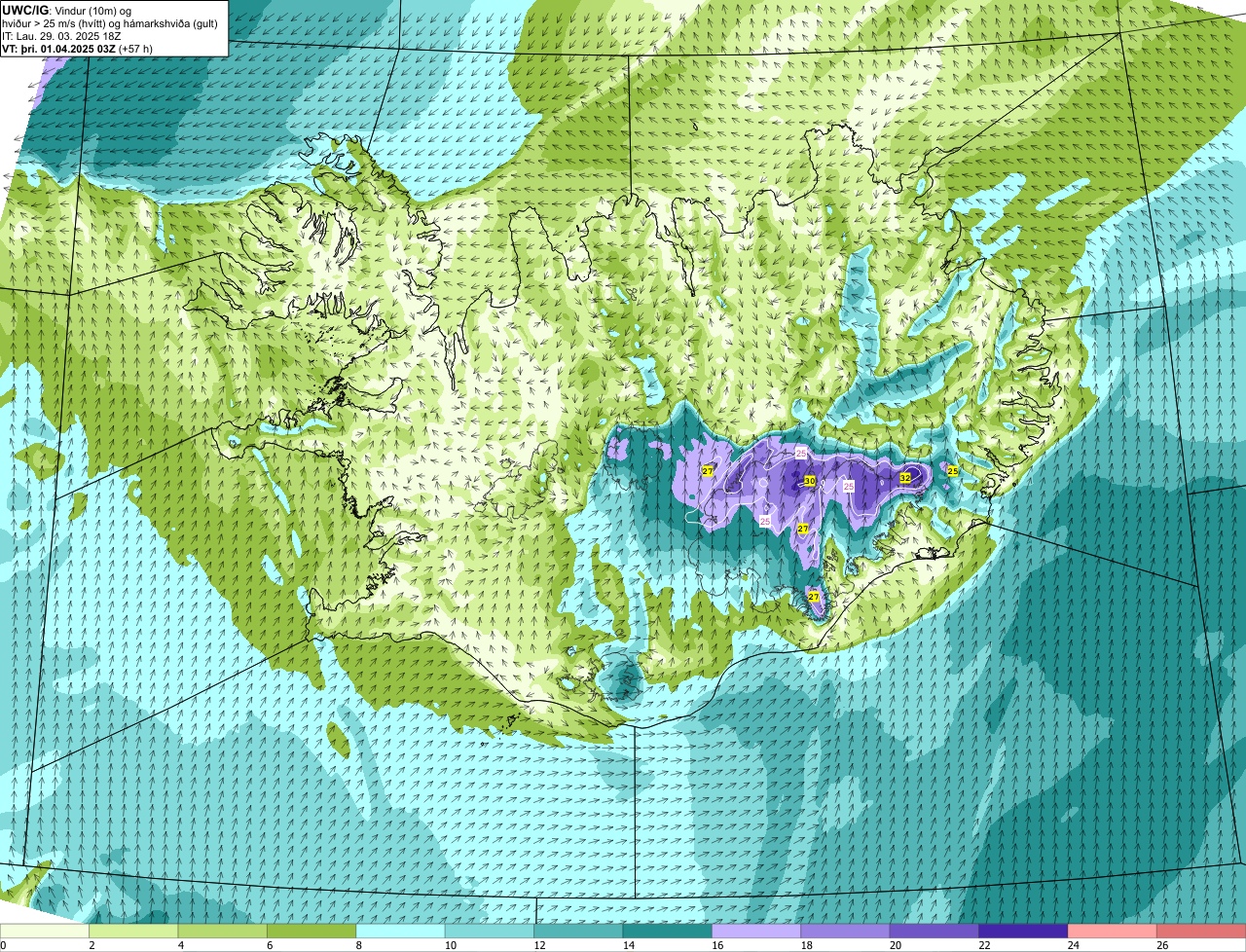Screen dimensions: 1246x952
Task: Click the '6' tick label on the colorbar
Action: [270, 945]
